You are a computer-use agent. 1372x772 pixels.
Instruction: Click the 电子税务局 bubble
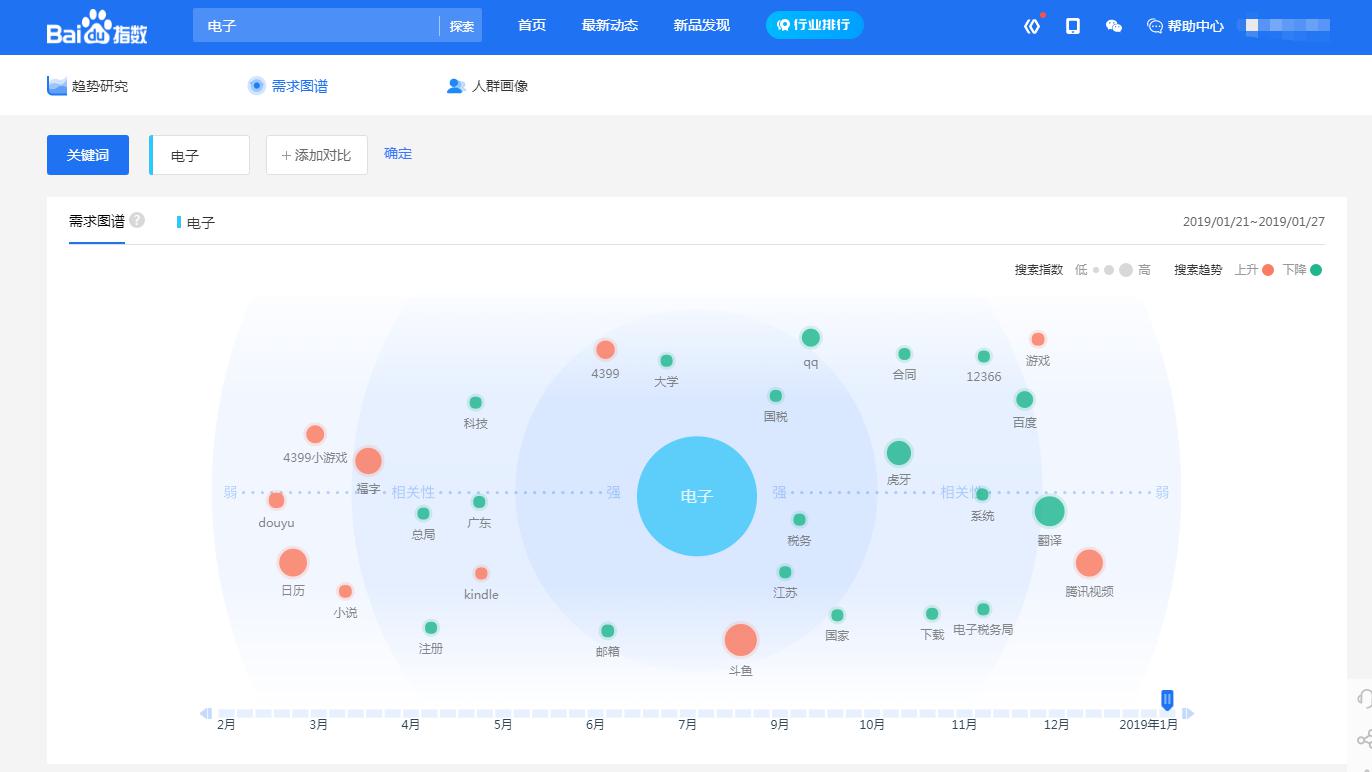(x=983, y=609)
